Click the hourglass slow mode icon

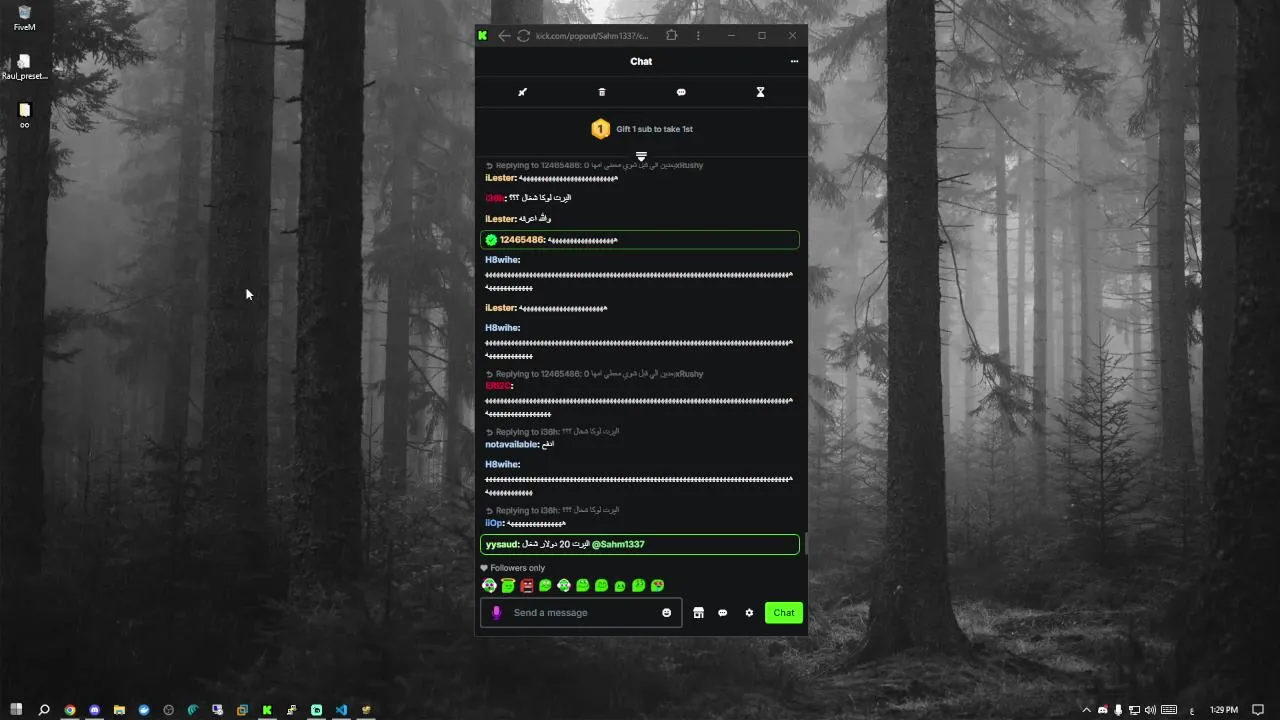coord(760,92)
